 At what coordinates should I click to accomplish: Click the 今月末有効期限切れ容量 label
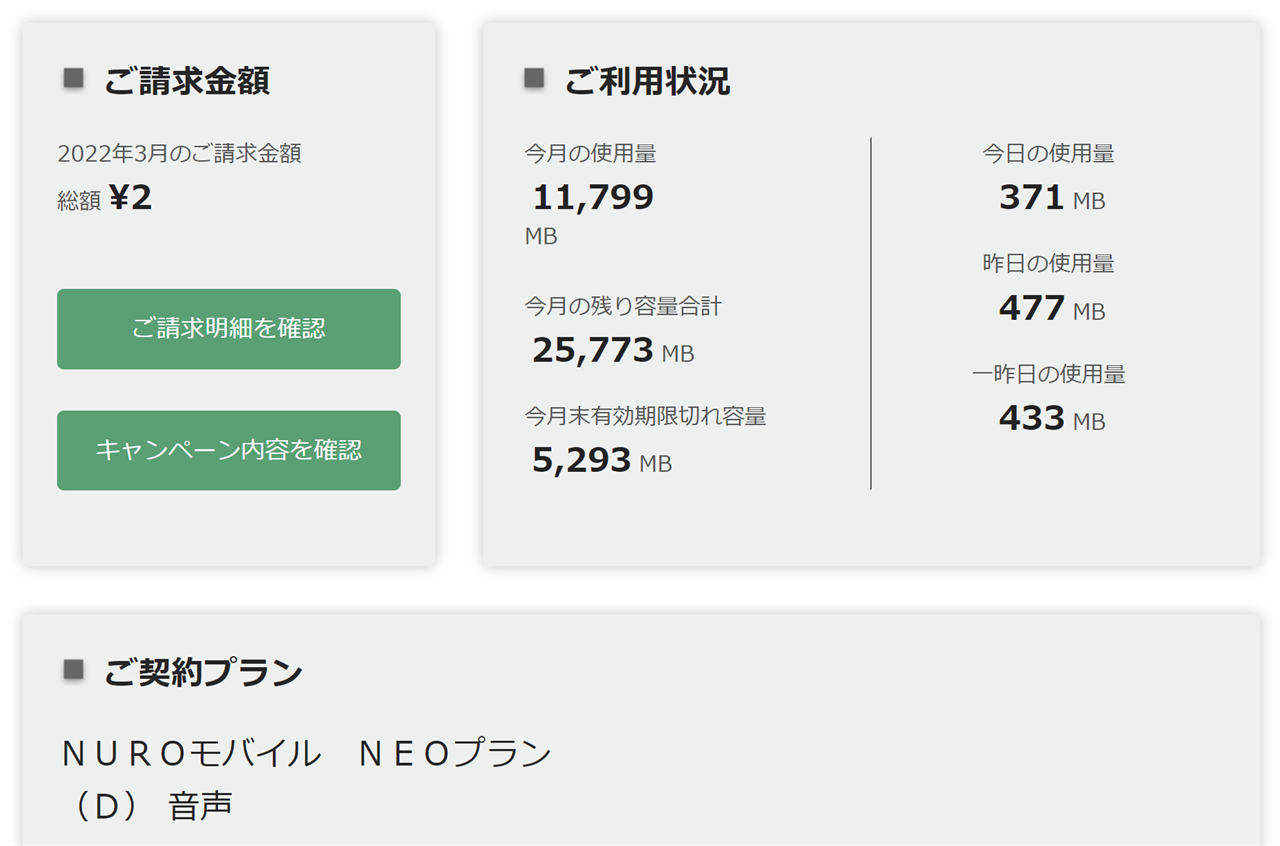pos(645,416)
